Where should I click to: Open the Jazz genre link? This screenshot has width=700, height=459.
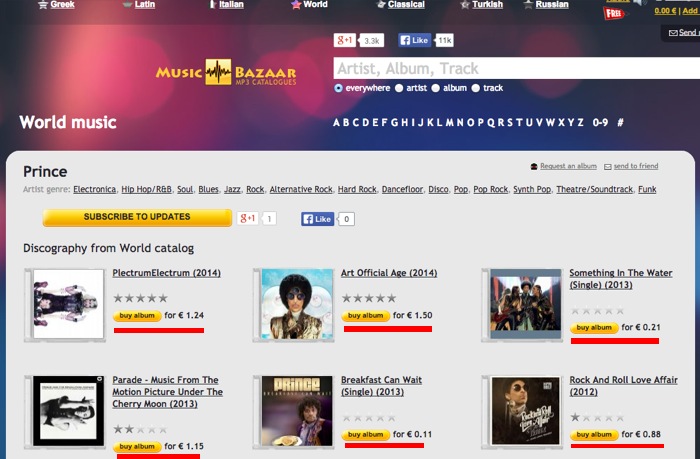pyautogui.click(x=232, y=189)
